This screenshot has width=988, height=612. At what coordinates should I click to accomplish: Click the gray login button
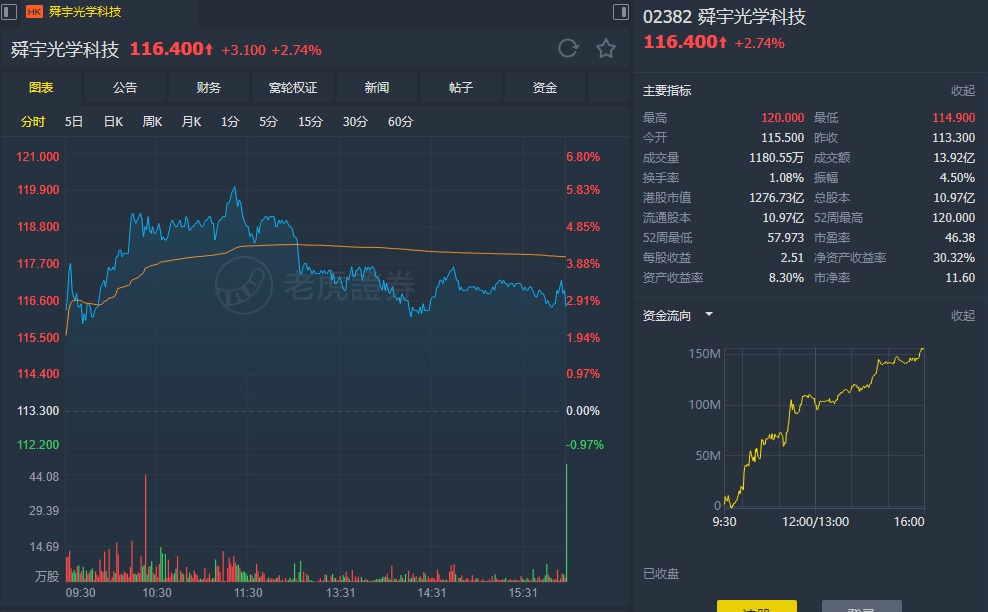pos(861,606)
